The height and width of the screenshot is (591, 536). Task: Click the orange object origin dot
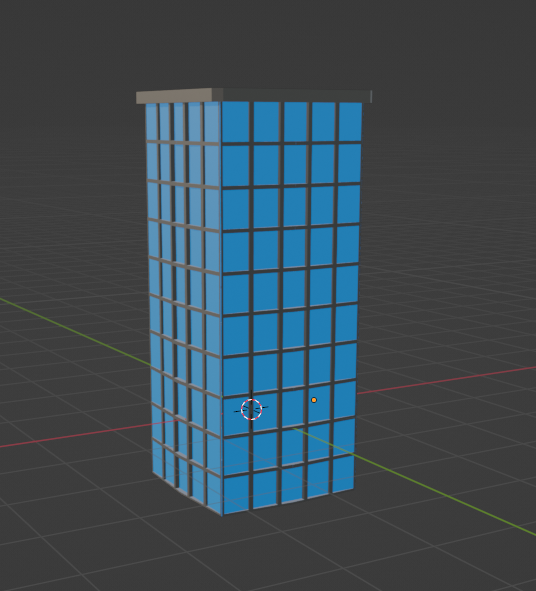coord(314,400)
